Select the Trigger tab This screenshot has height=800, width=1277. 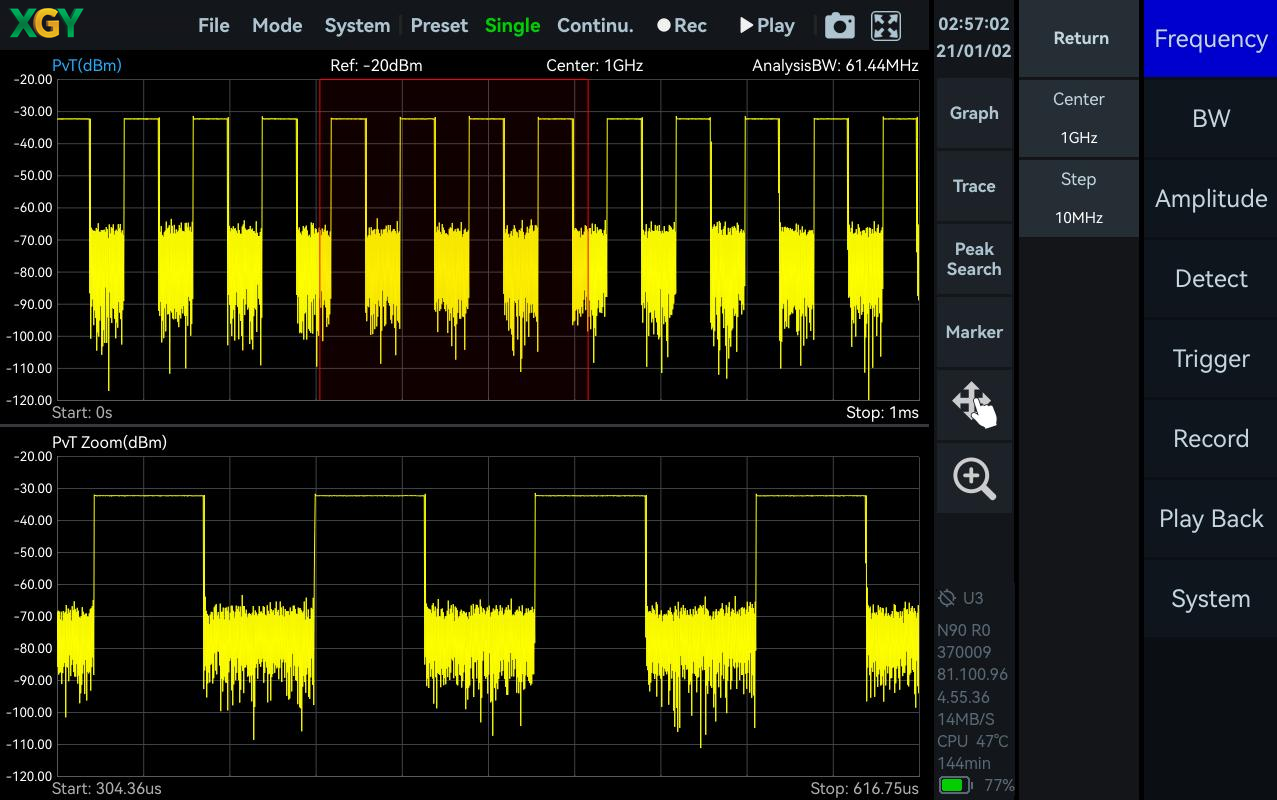[x=1211, y=359]
